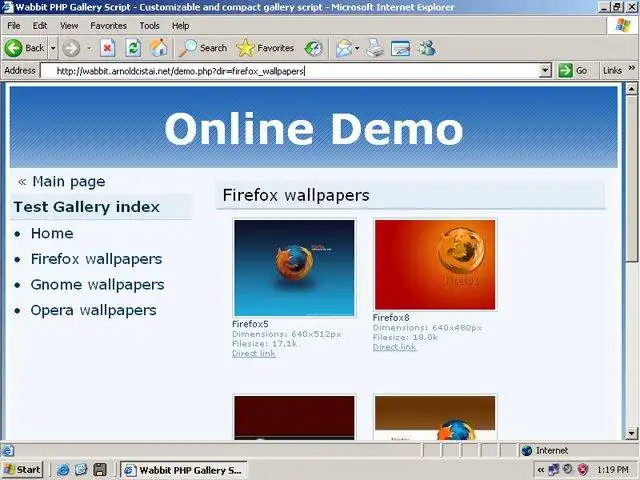Open the Tools menu
Image resolution: width=640 pixels, height=480 pixels.
pos(149,26)
